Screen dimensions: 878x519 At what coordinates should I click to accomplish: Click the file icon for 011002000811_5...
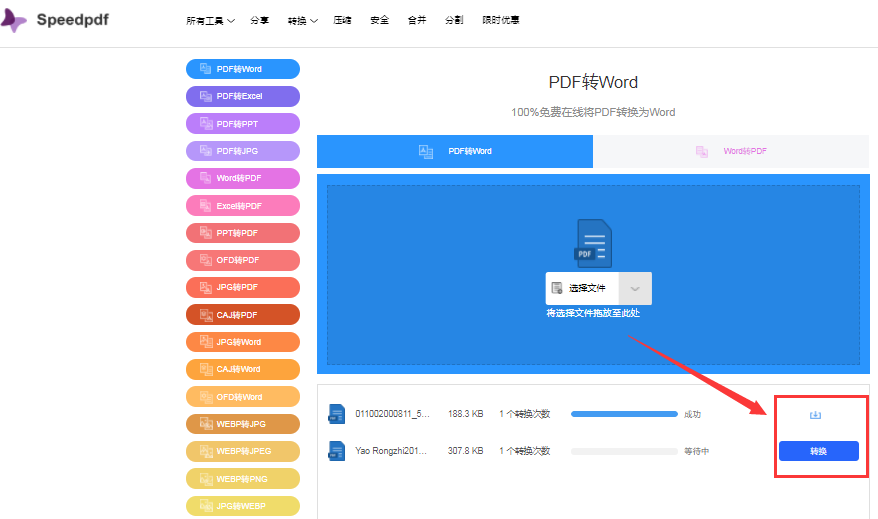pyautogui.click(x=337, y=414)
